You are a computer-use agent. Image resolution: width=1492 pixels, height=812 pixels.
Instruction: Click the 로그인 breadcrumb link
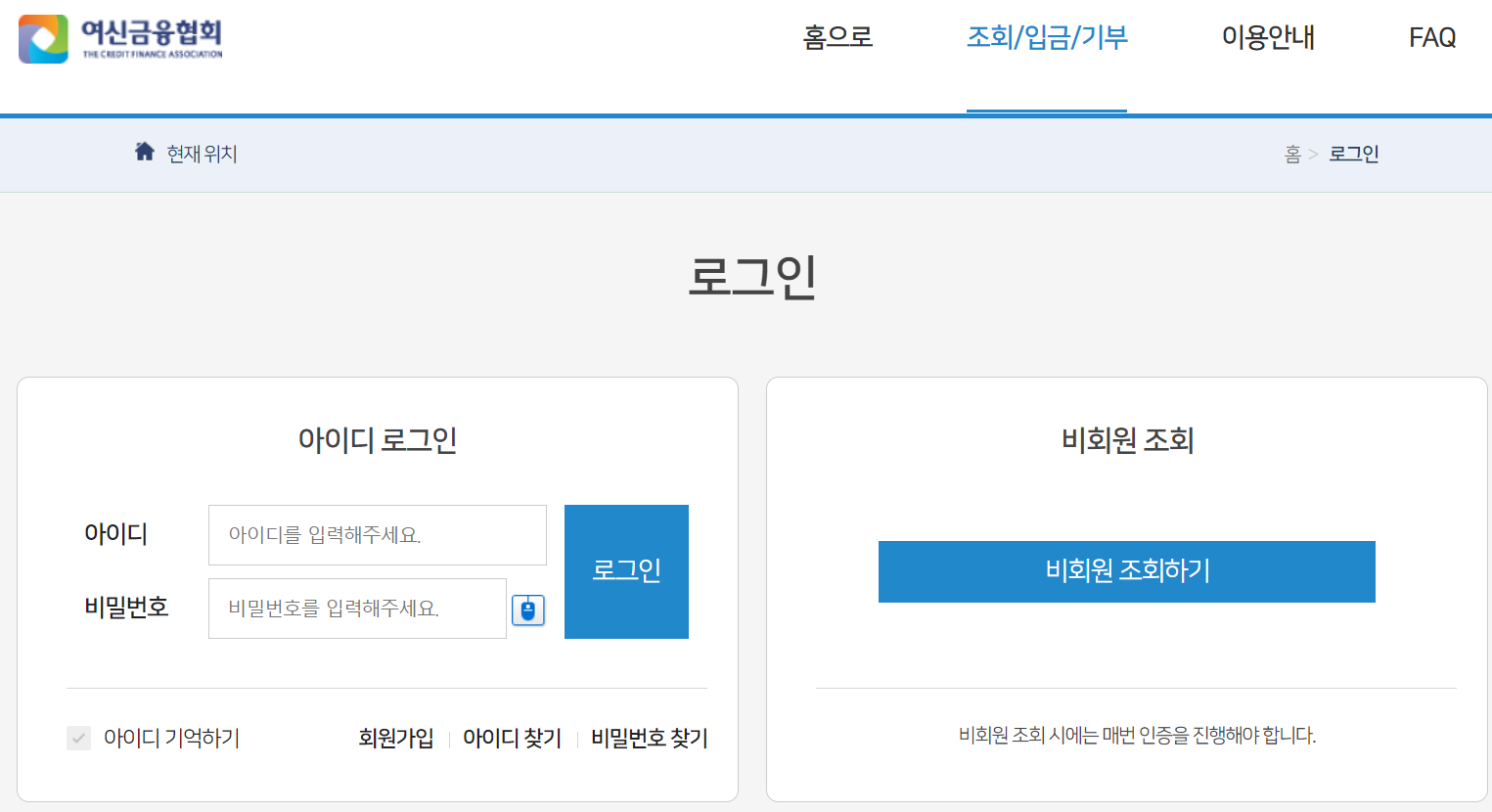pyautogui.click(x=1353, y=153)
